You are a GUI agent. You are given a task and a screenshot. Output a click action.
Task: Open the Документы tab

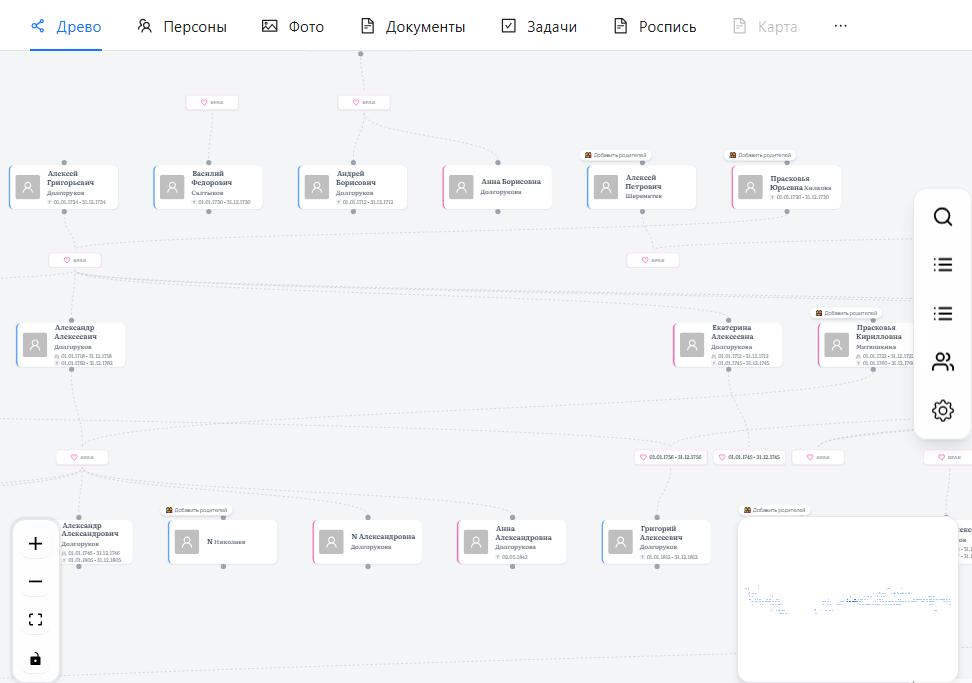tap(412, 27)
